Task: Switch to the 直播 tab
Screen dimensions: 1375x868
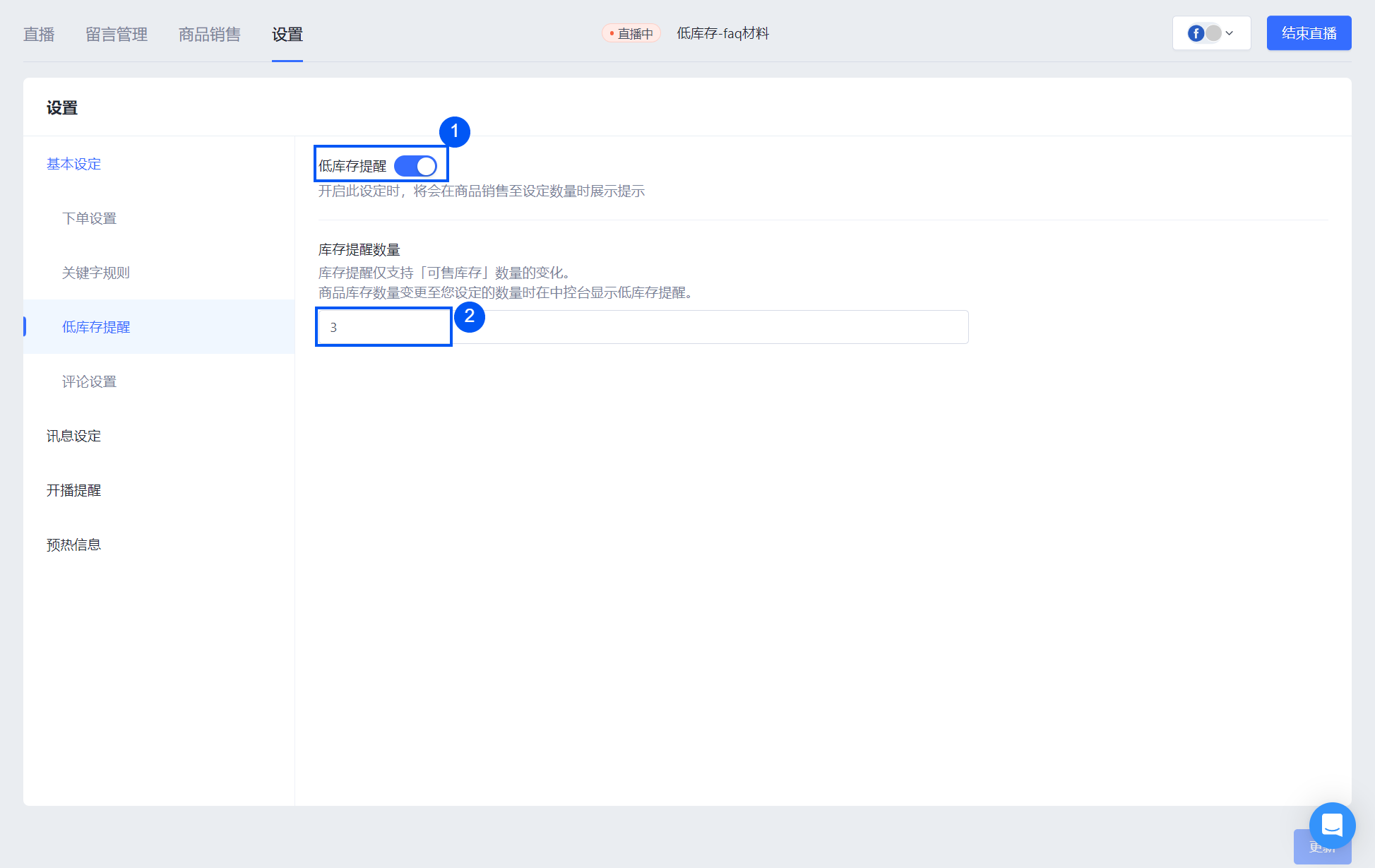Action: tap(39, 34)
